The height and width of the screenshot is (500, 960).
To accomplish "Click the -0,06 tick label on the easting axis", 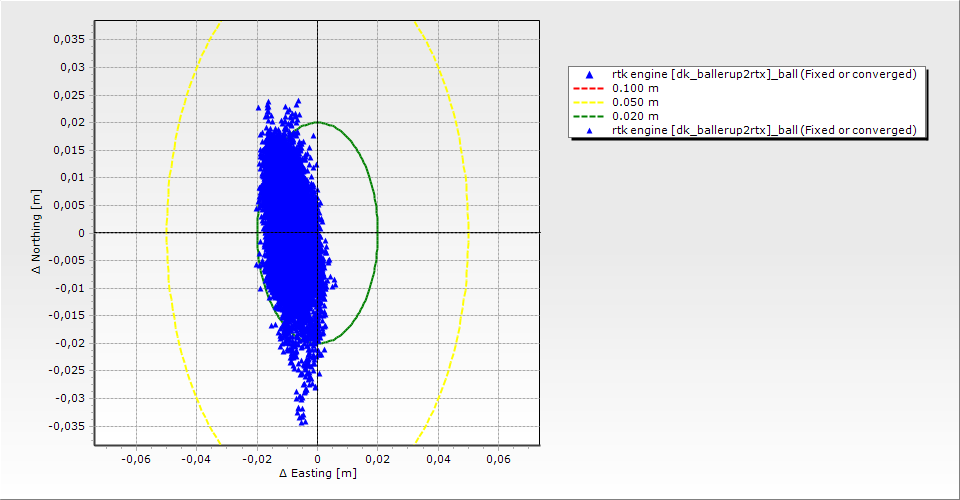I will coord(136,459).
